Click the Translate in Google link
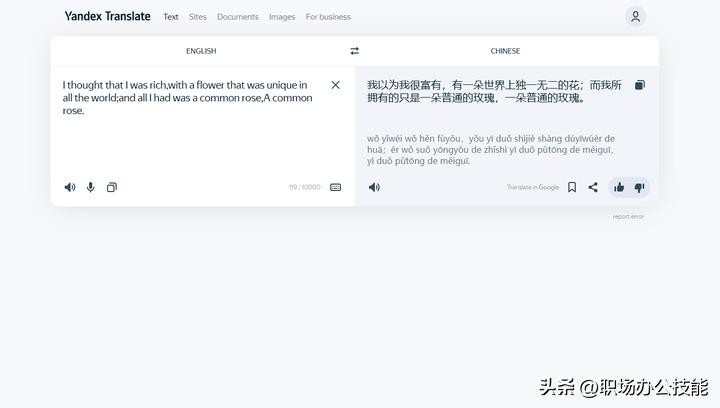The image size is (720, 408). [533, 187]
